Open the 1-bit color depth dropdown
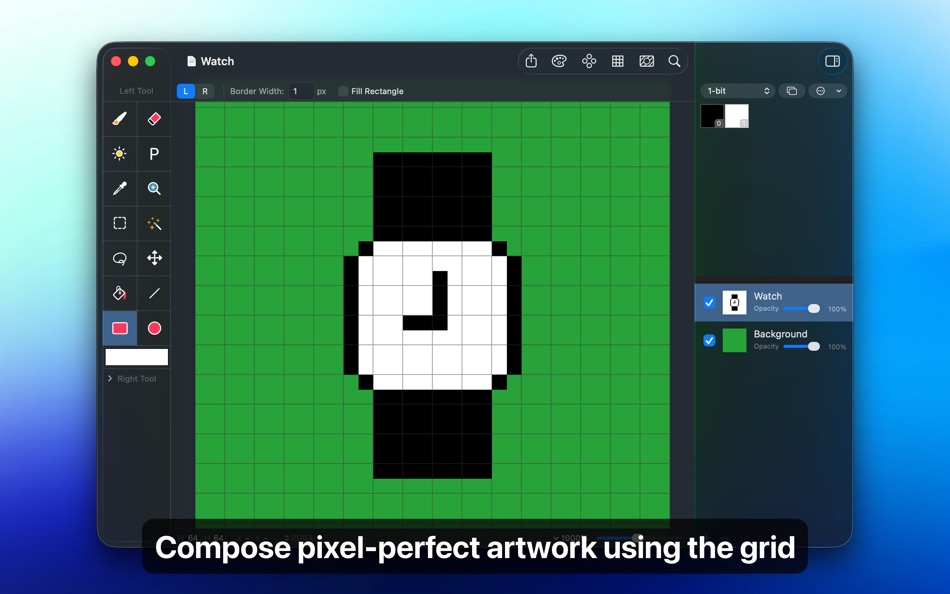This screenshot has width=950, height=594. pyautogui.click(x=737, y=90)
